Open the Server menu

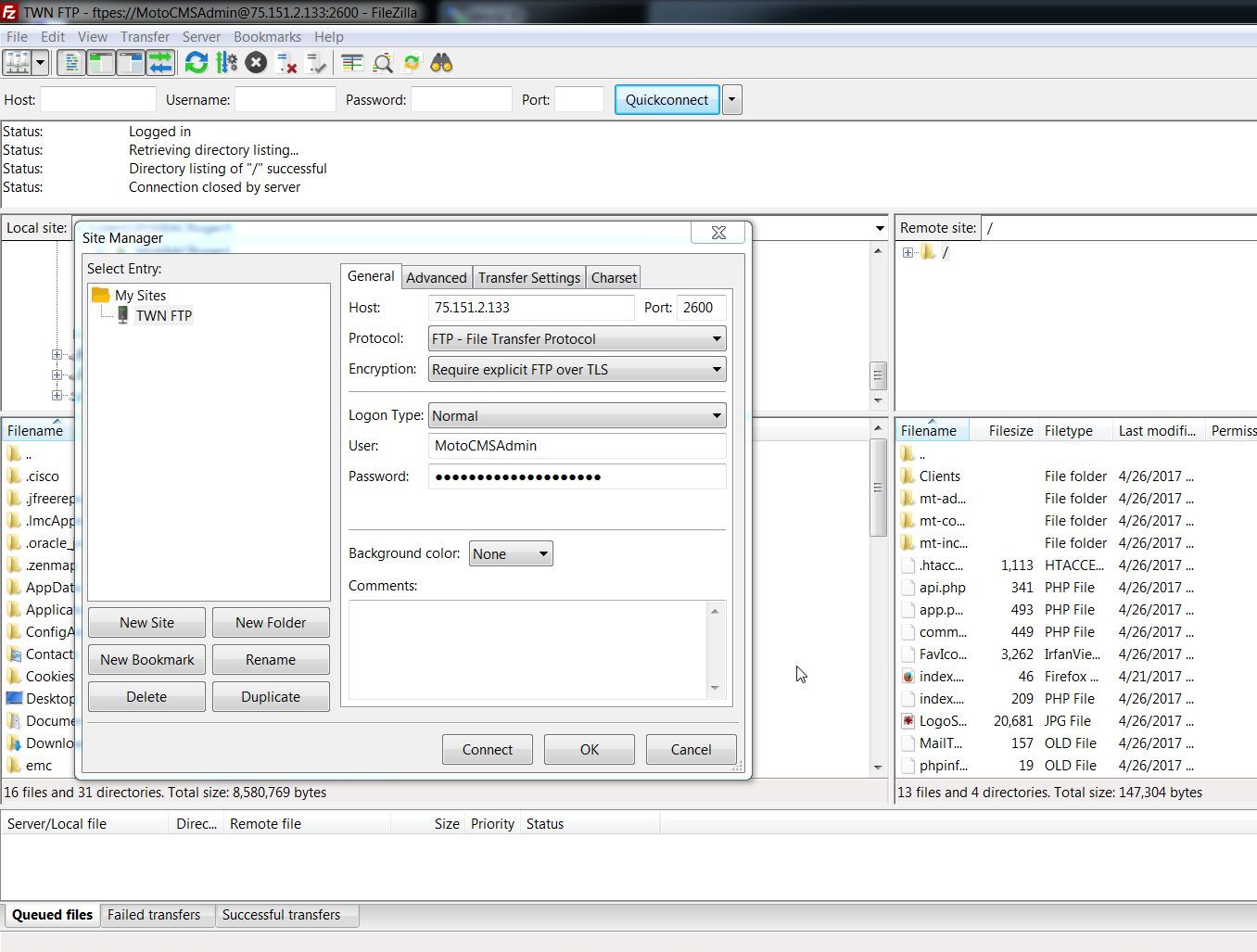coord(201,37)
